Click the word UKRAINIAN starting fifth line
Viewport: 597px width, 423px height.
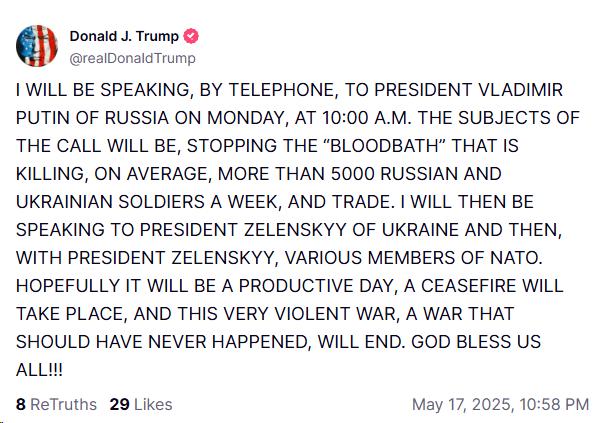[64, 202]
